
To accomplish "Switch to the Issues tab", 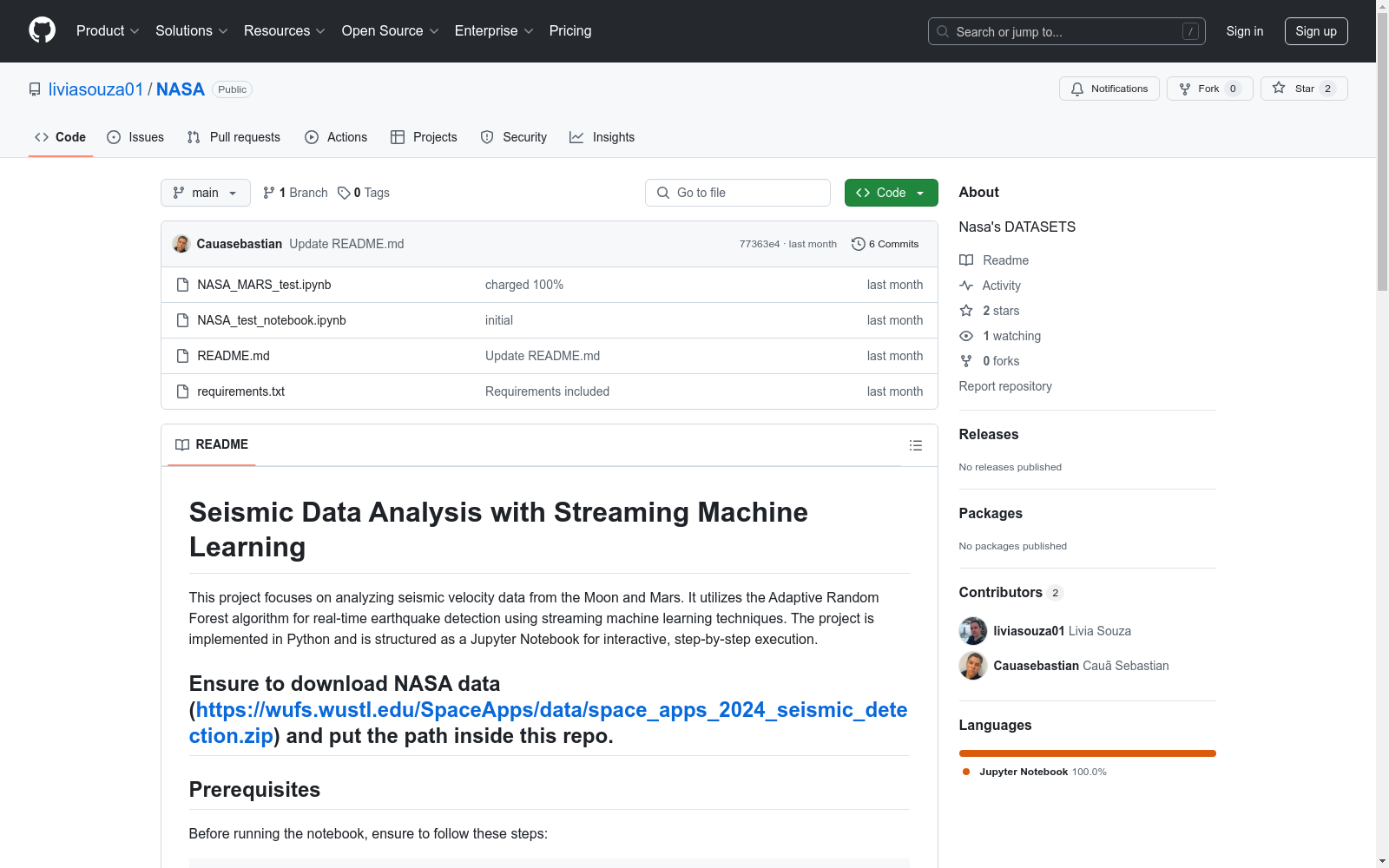I will pos(135,137).
